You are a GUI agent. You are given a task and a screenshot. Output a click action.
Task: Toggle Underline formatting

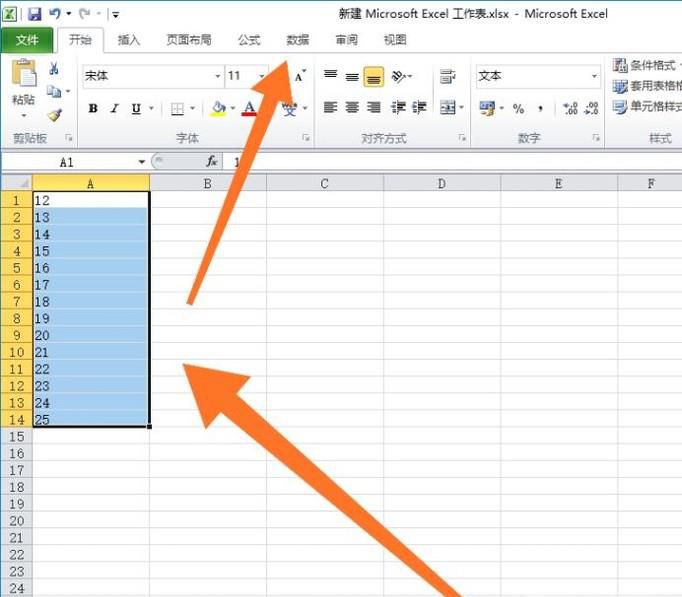135,109
